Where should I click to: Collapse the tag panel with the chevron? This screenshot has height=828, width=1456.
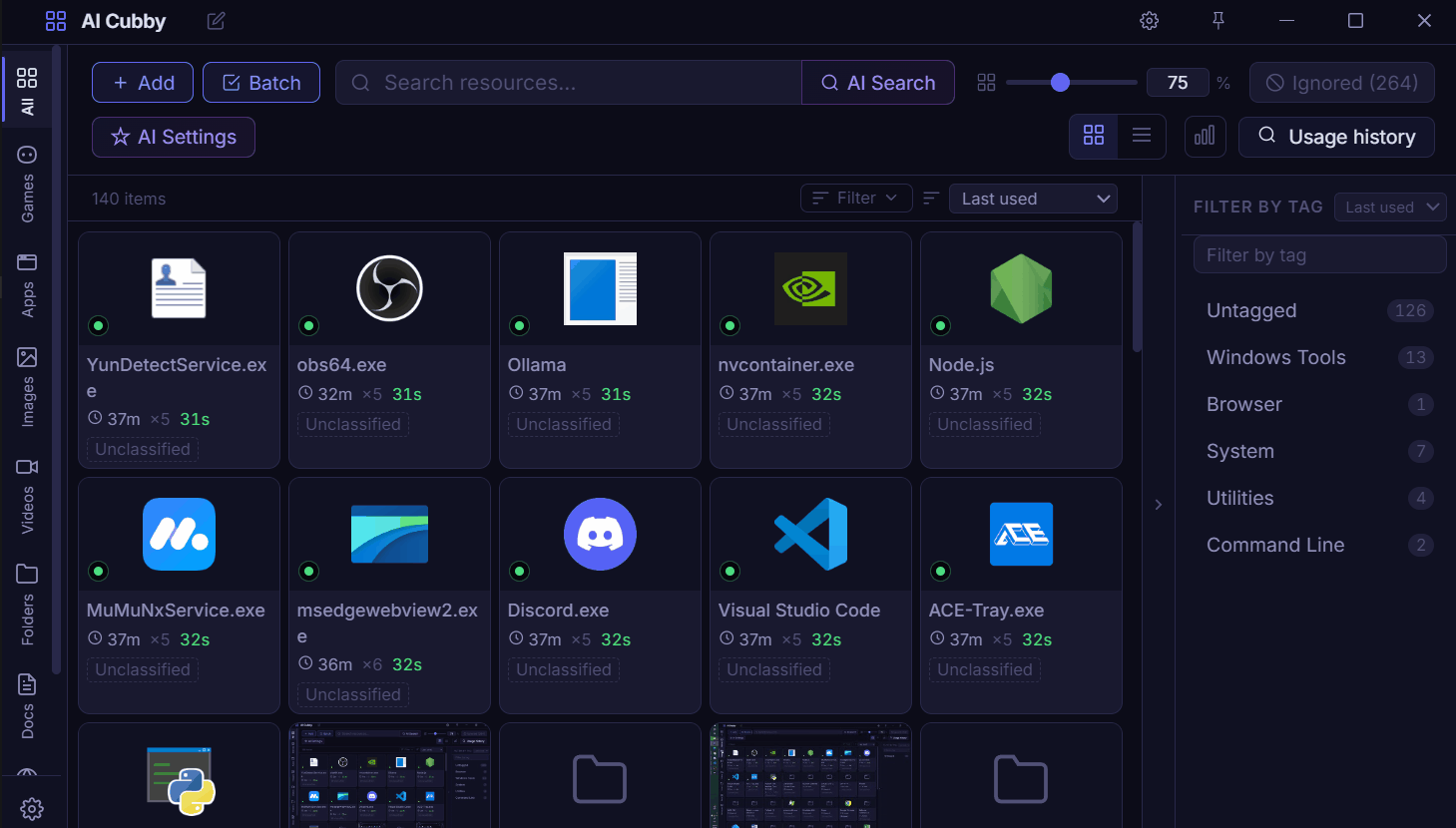click(1159, 505)
